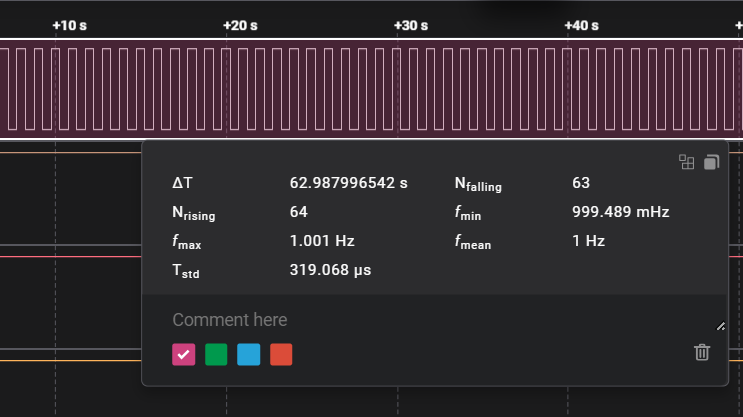Delete the measurement using the trash icon

702,352
